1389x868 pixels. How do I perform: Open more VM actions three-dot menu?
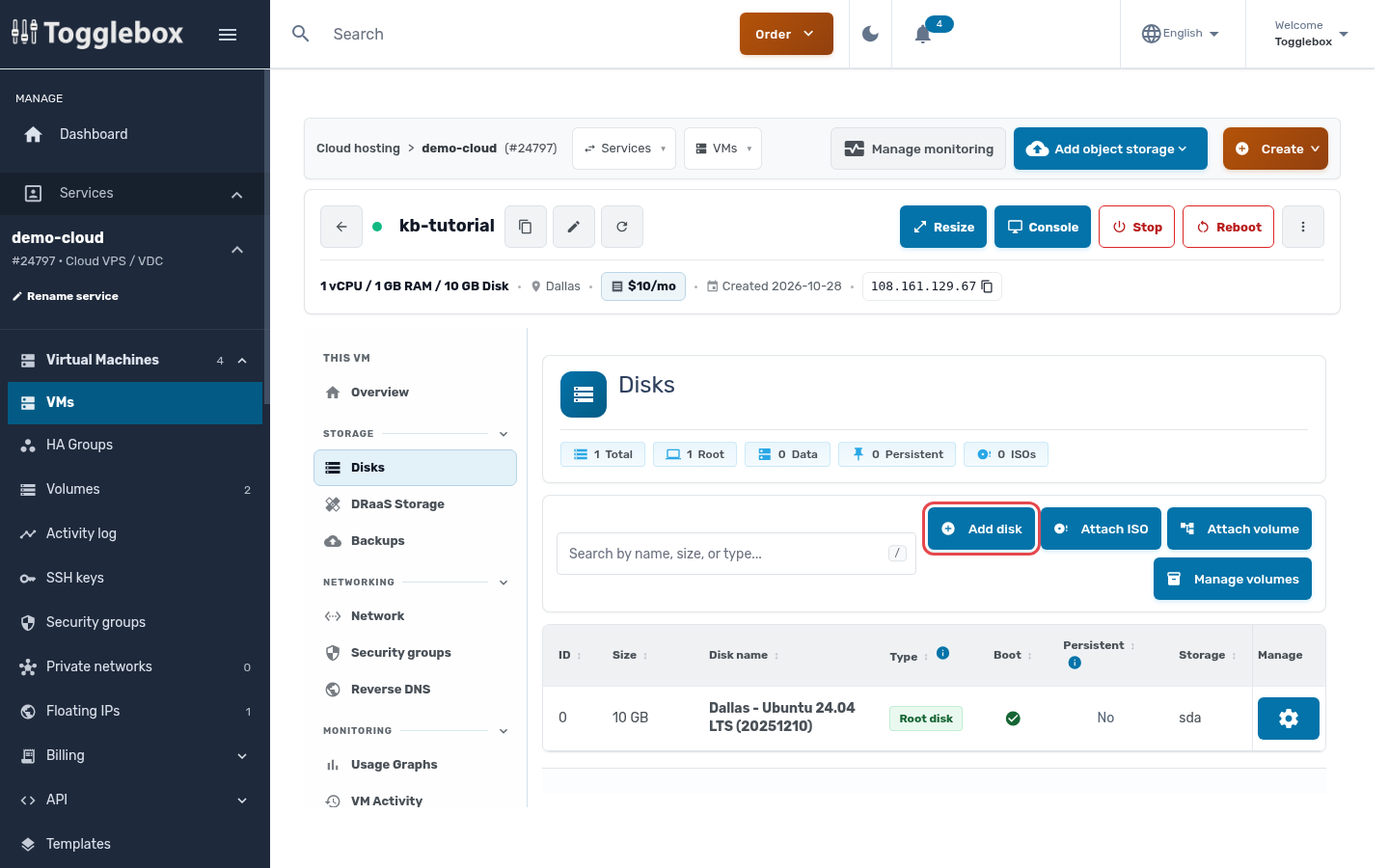(1303, 227)
